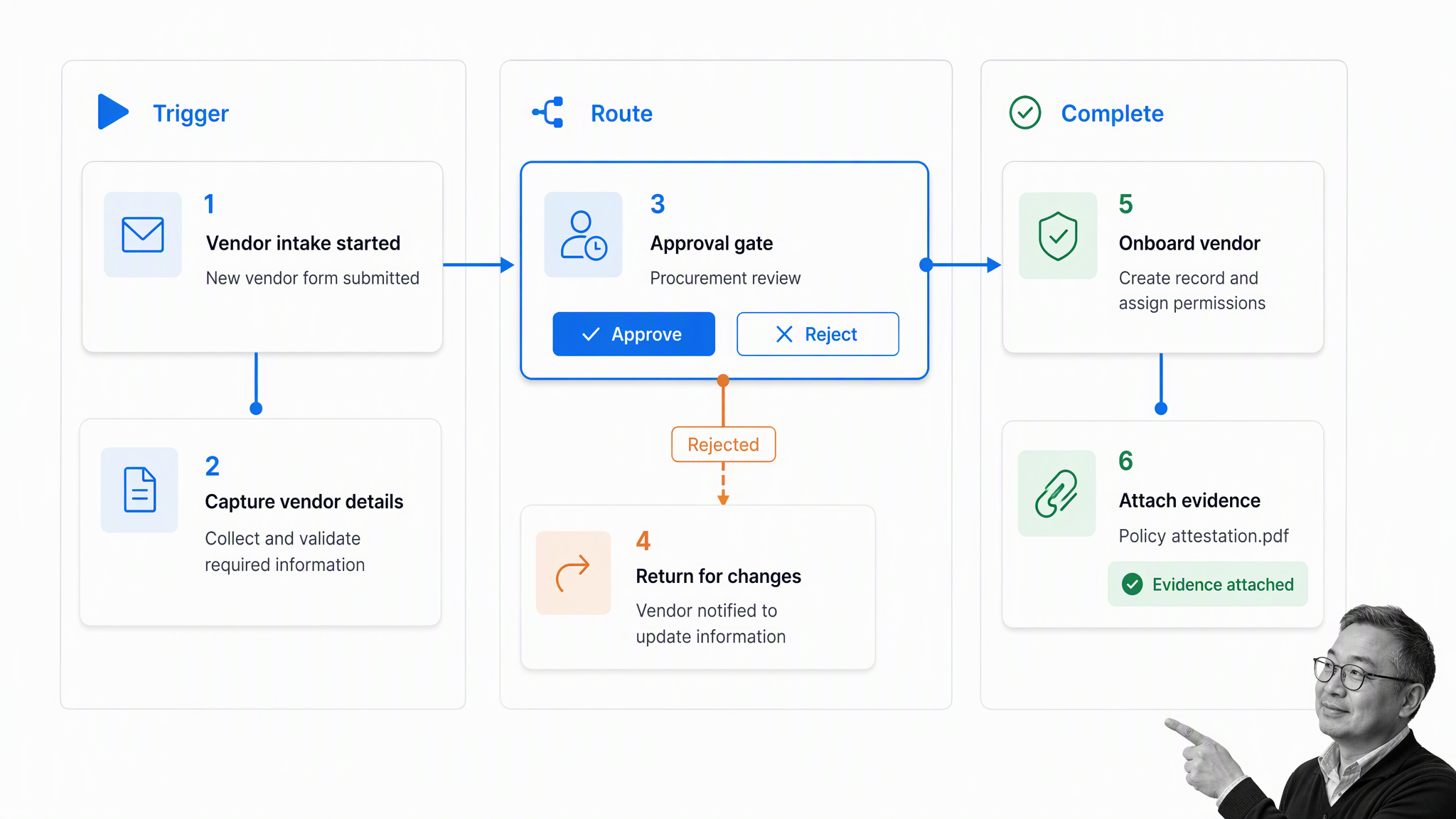The height and width of the screenshot is (819, 1456).
Task: Click the paperclip icon in Attach evidence
Action: point(1056,493)
